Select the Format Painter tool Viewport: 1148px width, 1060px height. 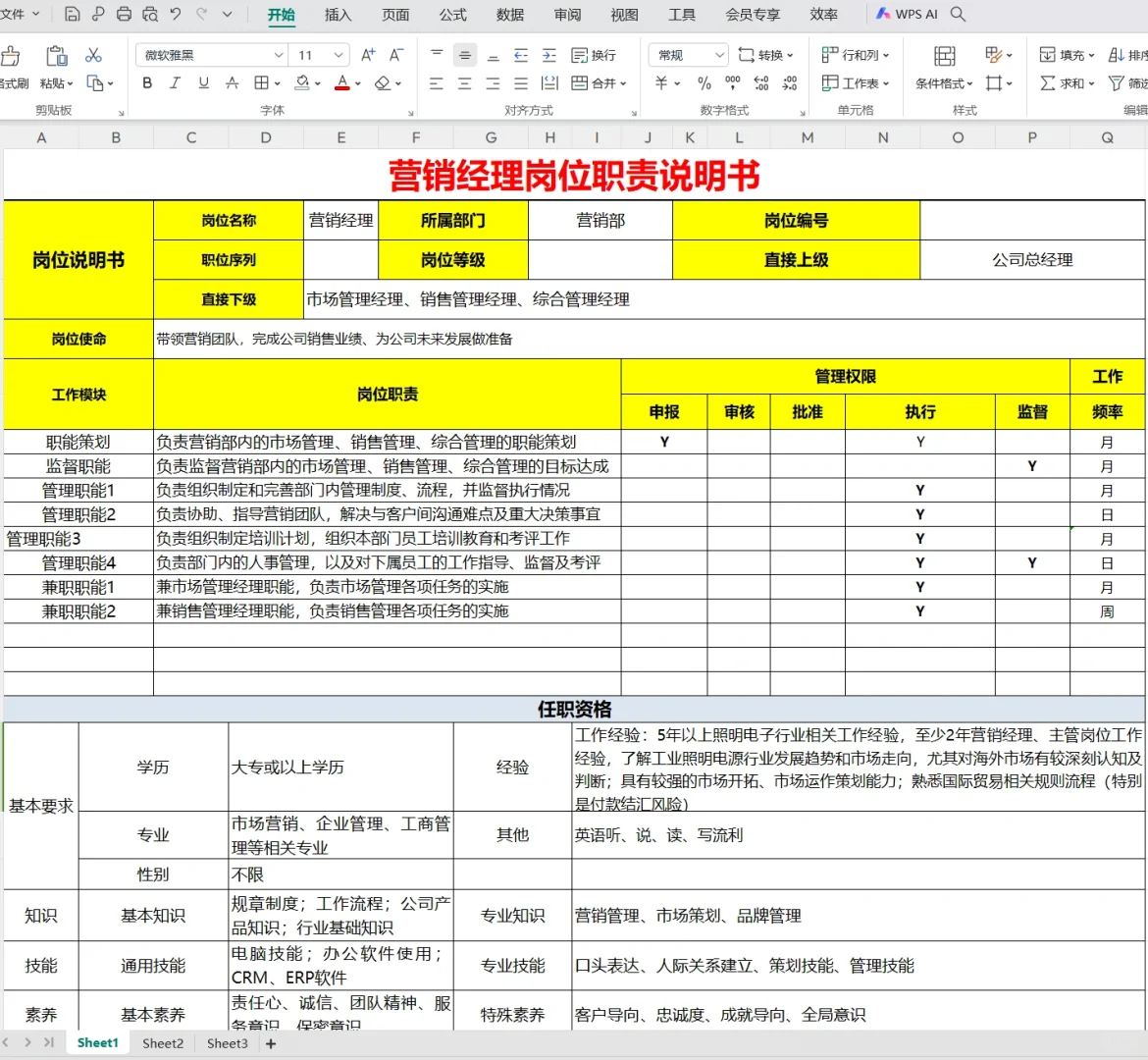point(14,69)
